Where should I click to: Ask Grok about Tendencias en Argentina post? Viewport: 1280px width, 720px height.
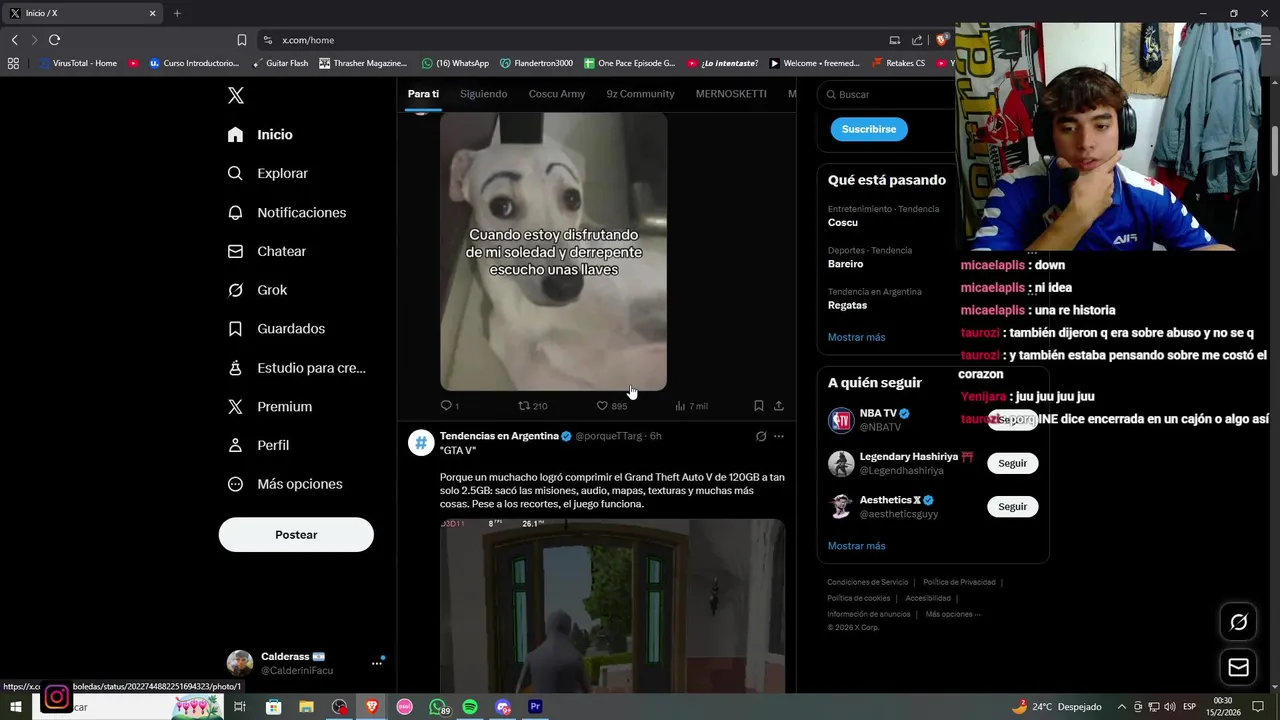pyautogui.click(x=760, y=436)
